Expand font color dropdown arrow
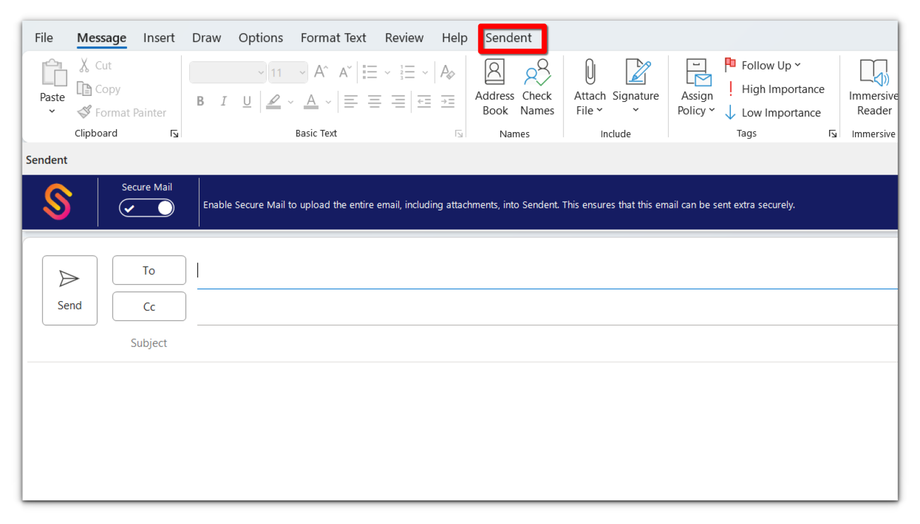 tap(328, 102)
